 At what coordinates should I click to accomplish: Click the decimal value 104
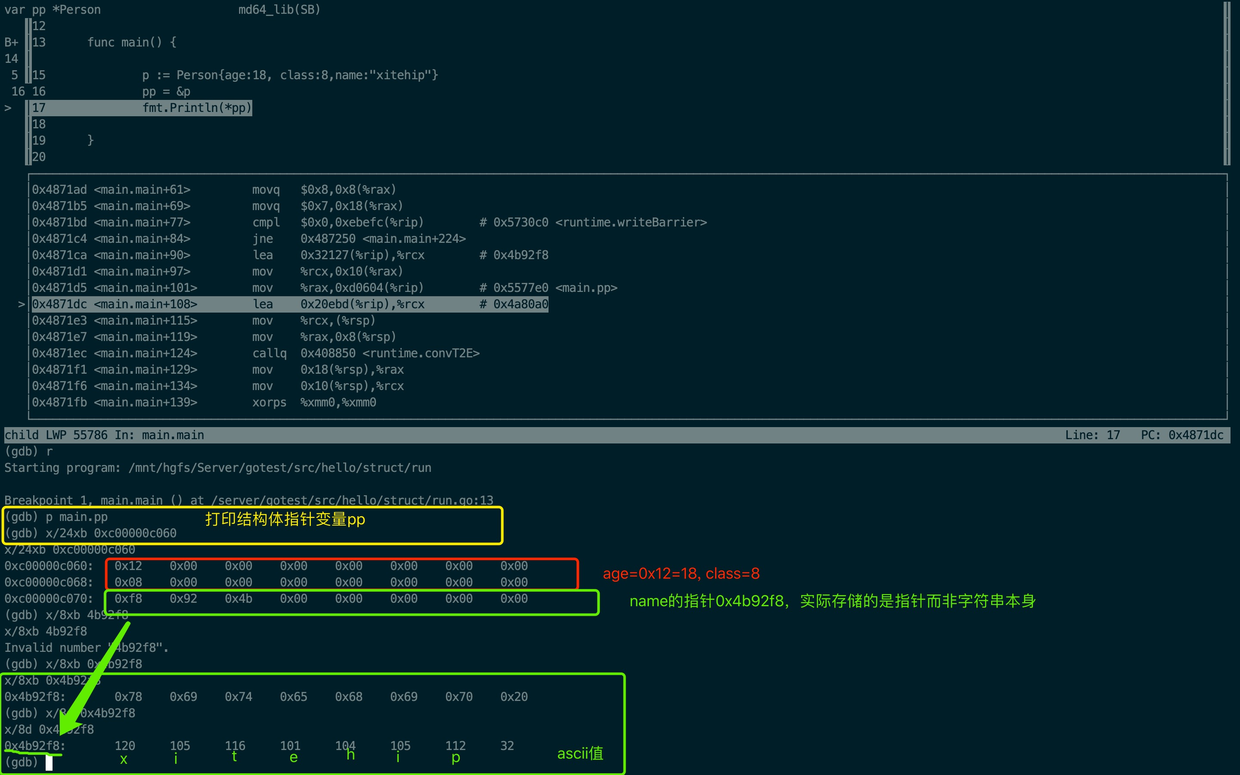345,746
